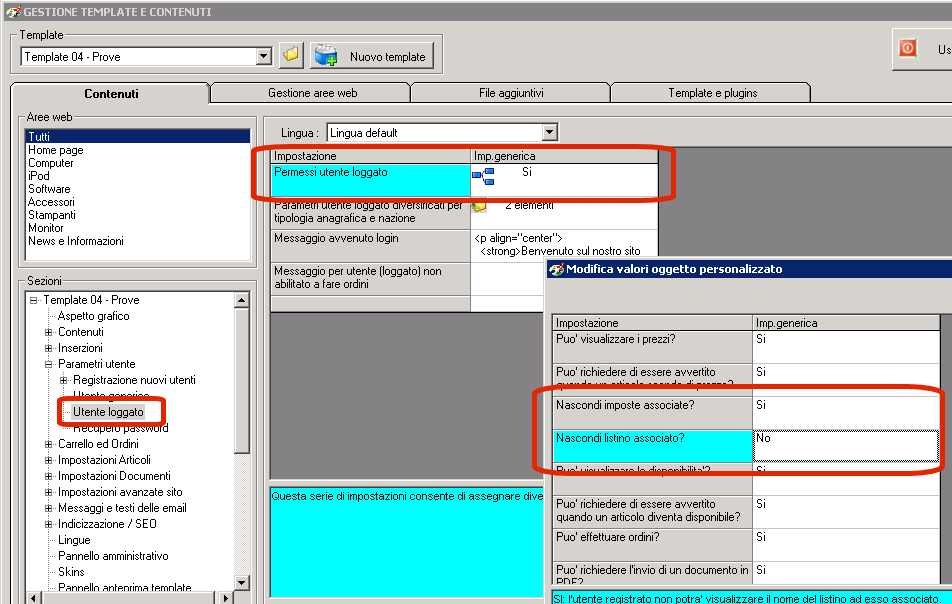952x604 pixels.
Task: Select Accessori in Aree web list
Action: pos(138,202)
